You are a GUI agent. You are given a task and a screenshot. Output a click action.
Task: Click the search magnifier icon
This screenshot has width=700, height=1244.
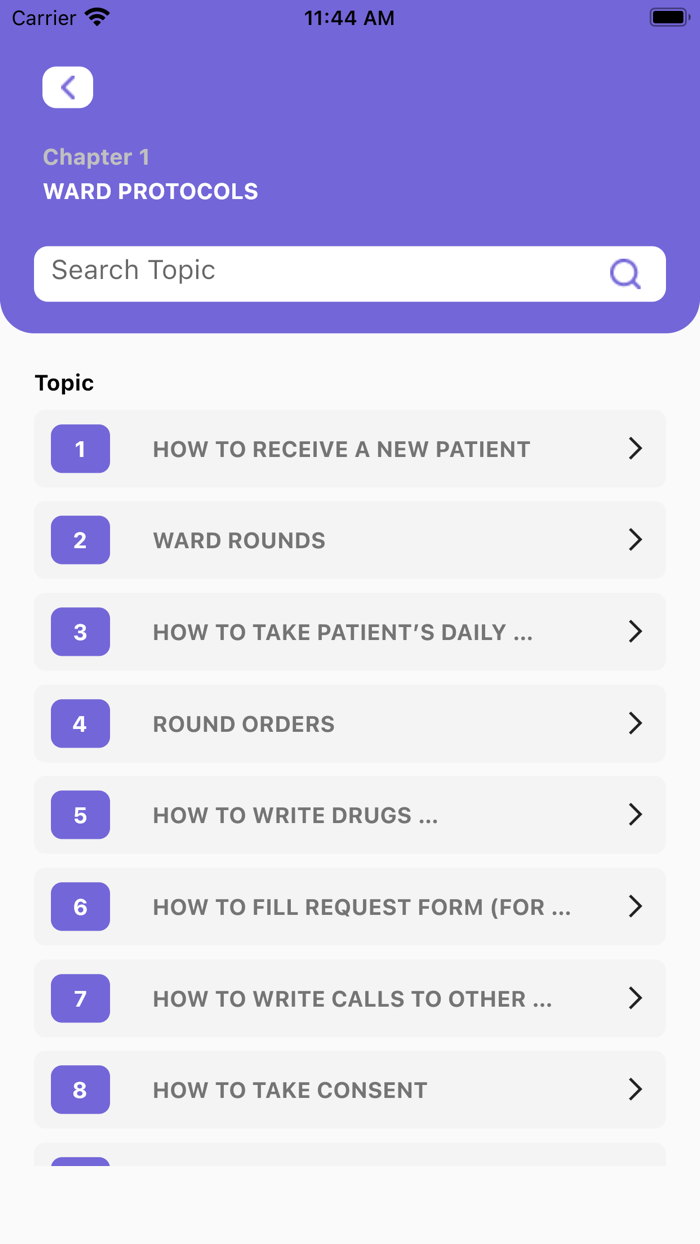pyautogui.click(x=625, y=273)
